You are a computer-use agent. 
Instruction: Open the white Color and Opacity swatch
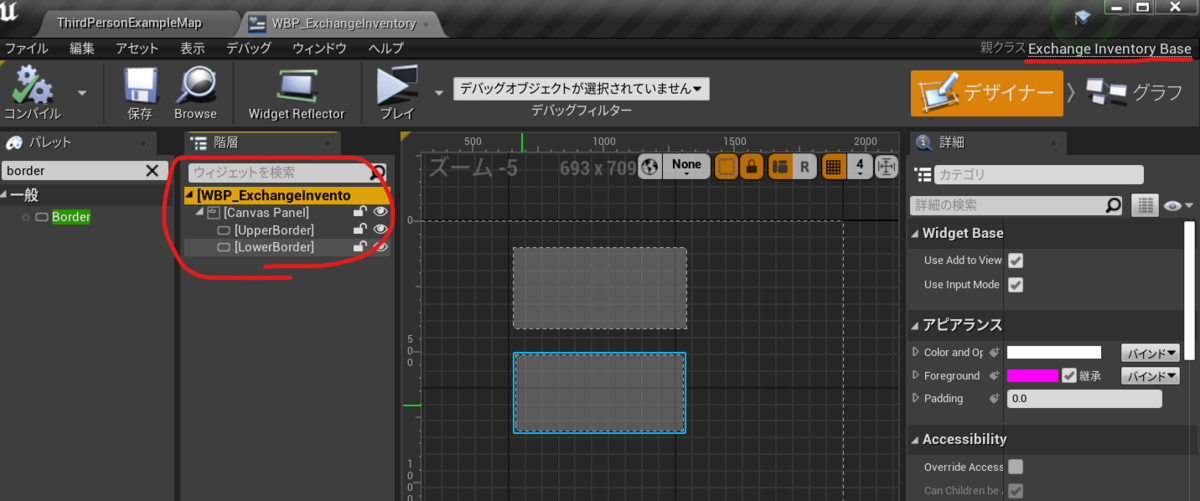pyautogui.click(x=1054, y=352)
